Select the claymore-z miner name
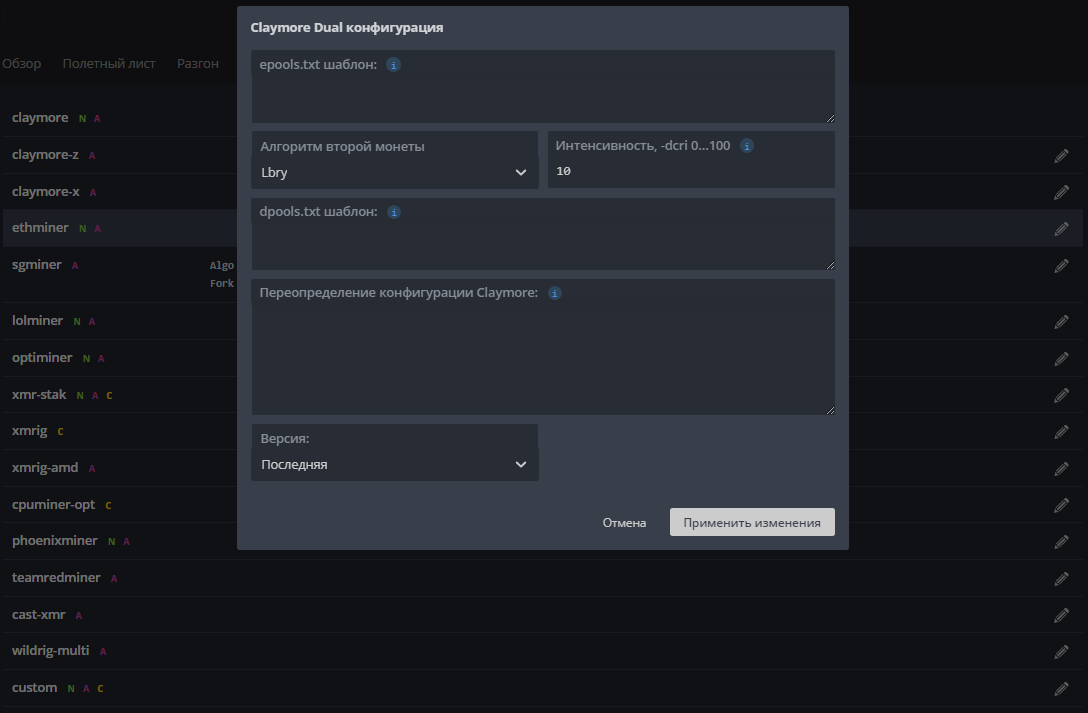Image resolution: width=1088 pixels, height=713 pixels. (x=45, y=155)
